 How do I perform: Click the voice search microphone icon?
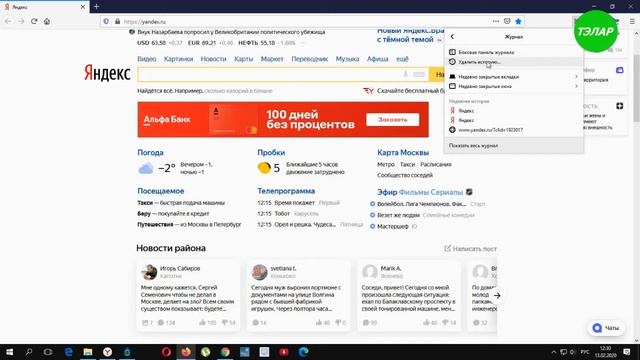406,74
